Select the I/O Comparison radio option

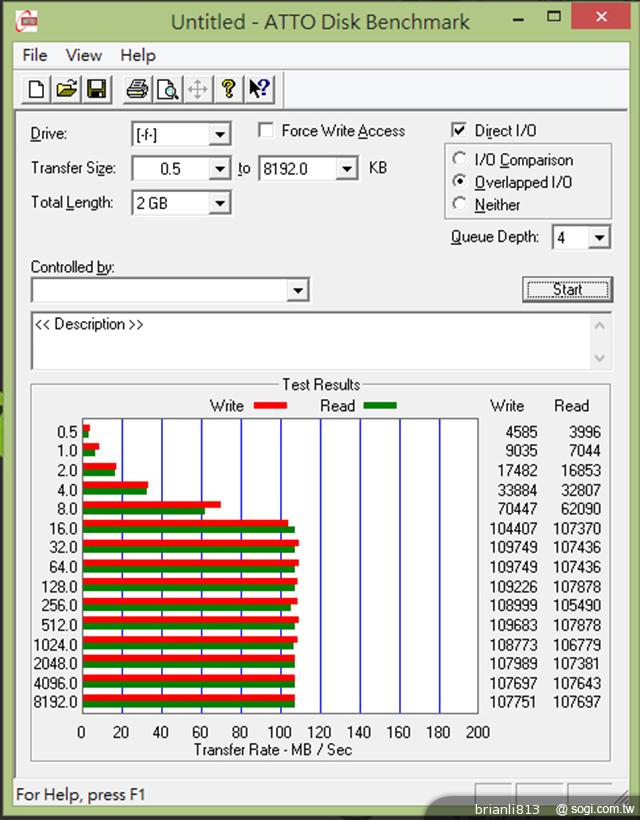click(460, 160)
